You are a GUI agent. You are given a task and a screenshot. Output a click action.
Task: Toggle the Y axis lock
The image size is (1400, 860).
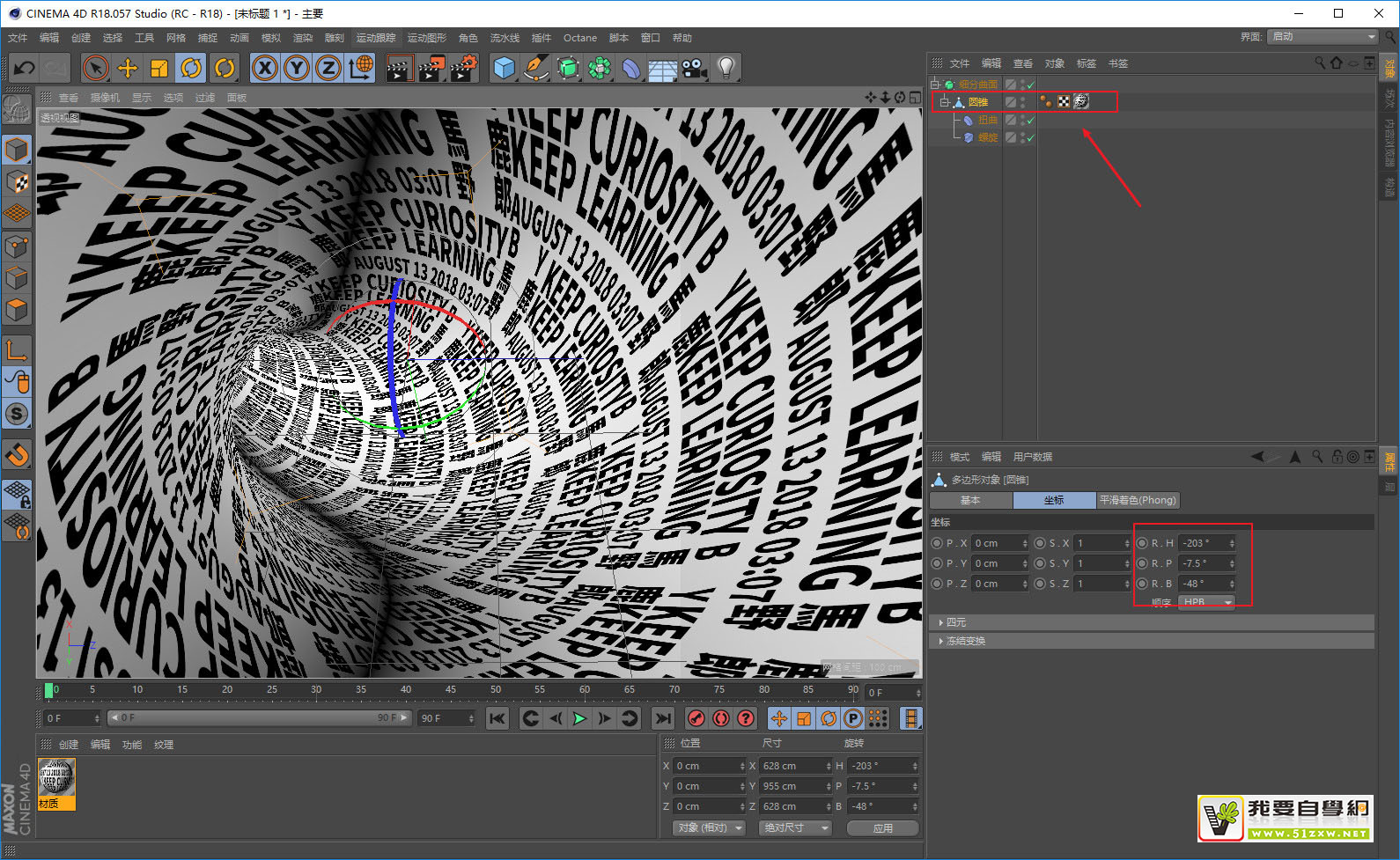297,68
